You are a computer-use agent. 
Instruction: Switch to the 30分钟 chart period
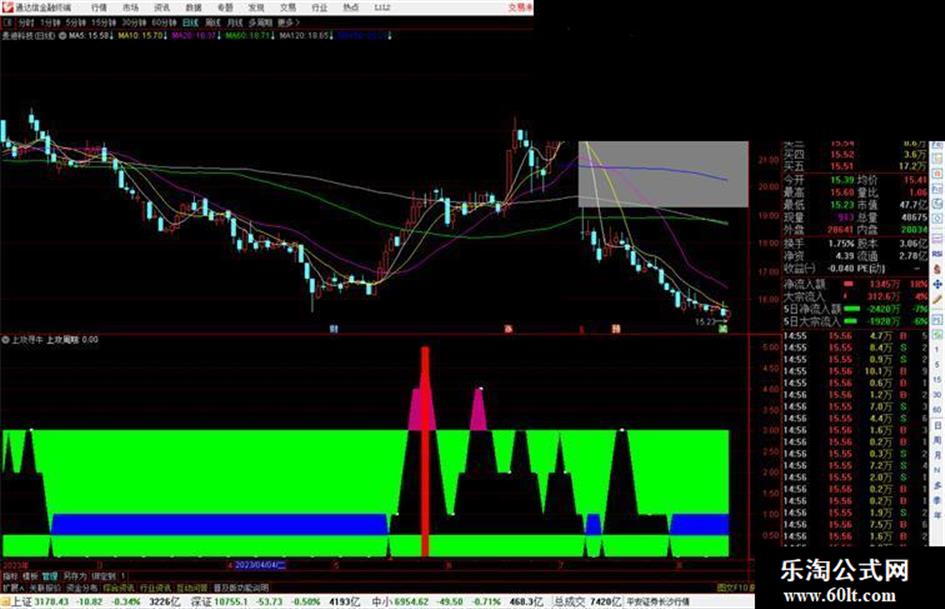(x=134, y=22)
